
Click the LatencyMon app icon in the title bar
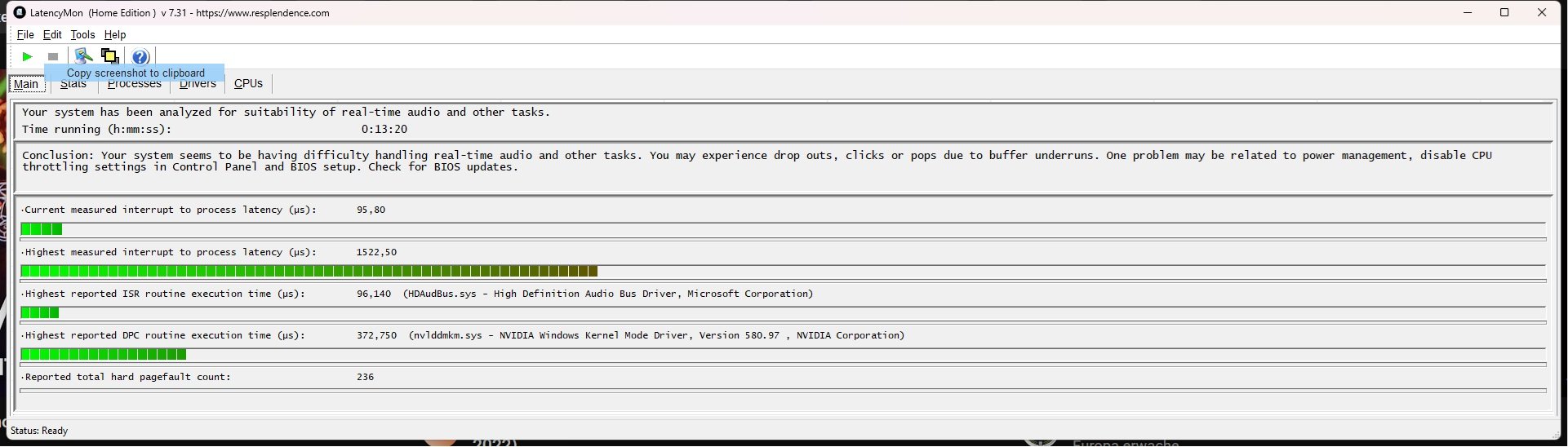(20, 12)
